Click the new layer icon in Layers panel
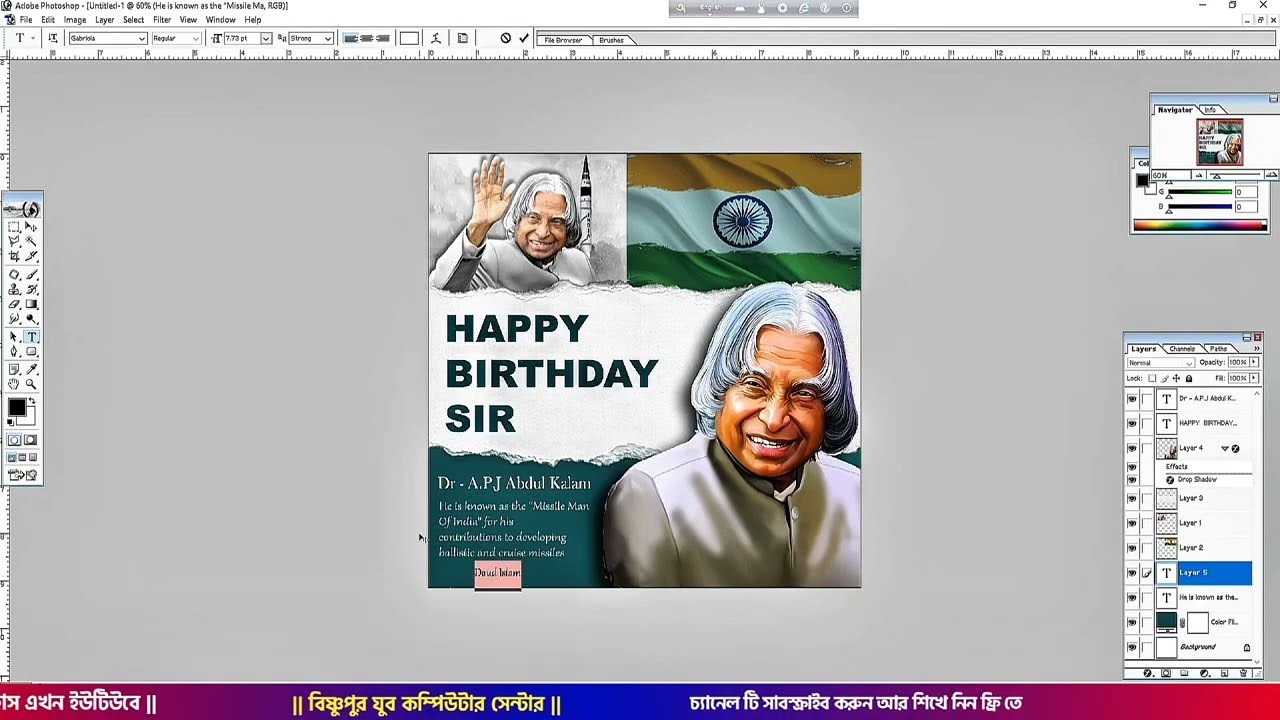 (1224, 673)
